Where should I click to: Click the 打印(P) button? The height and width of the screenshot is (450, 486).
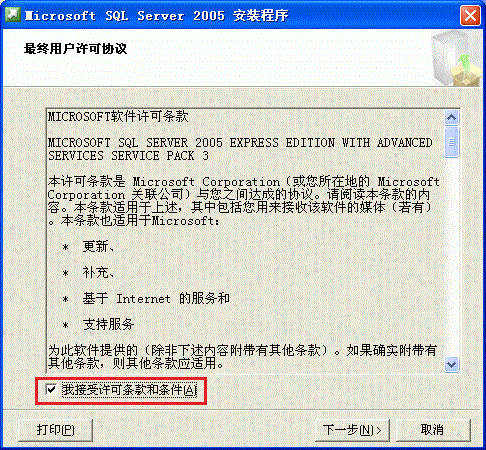point(55,430)
